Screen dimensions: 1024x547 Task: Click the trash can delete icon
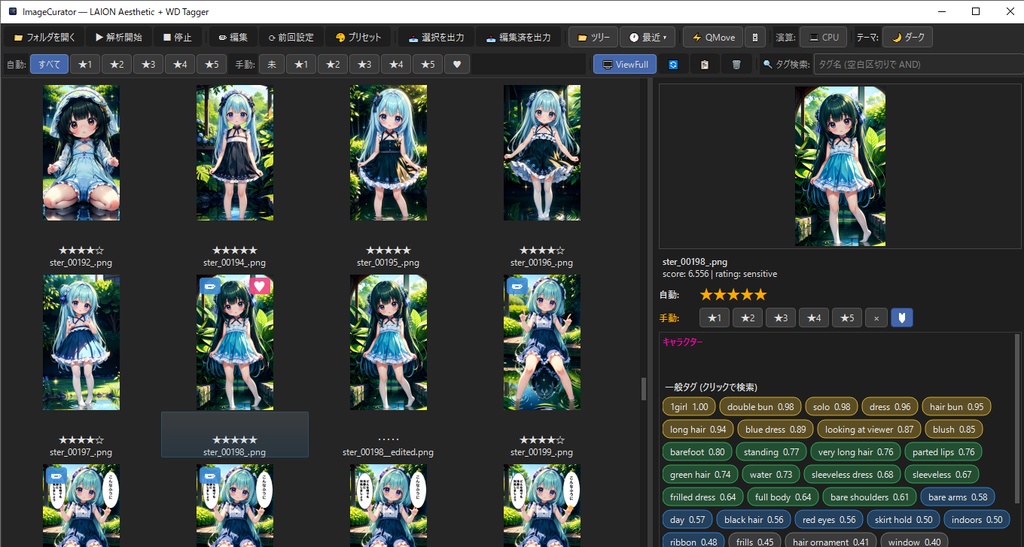[x=736, y=64]
